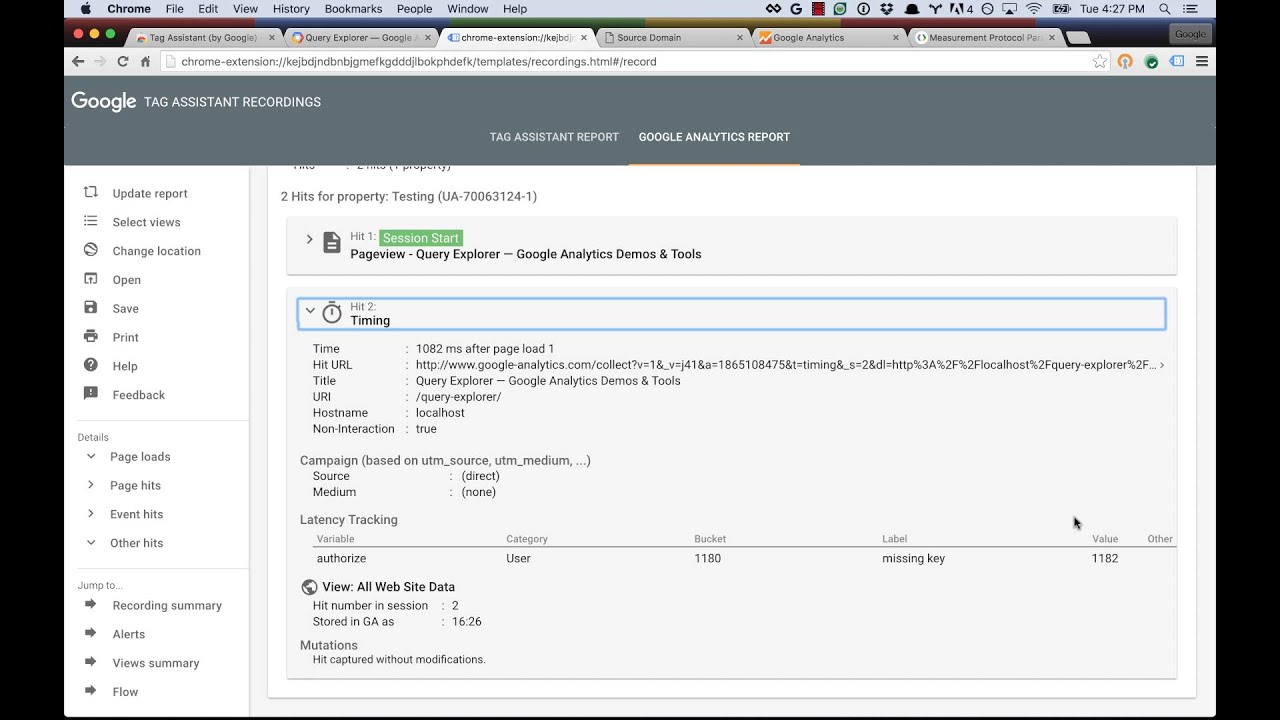Click the Open file icon in sidebar

(x=91, y=279)
